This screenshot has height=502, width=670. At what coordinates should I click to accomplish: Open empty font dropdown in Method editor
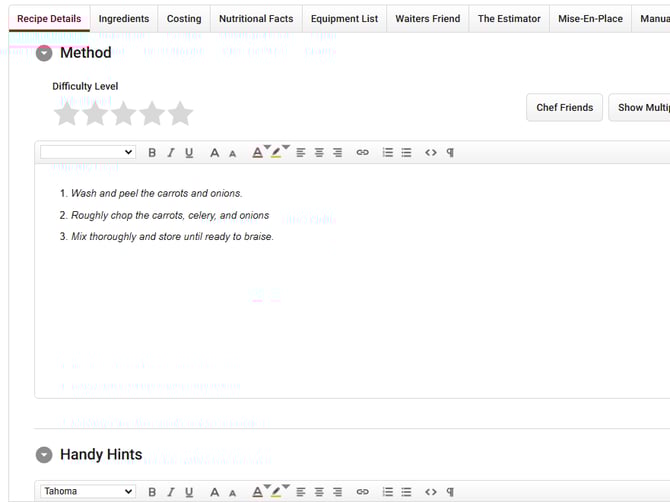[87, 153]
